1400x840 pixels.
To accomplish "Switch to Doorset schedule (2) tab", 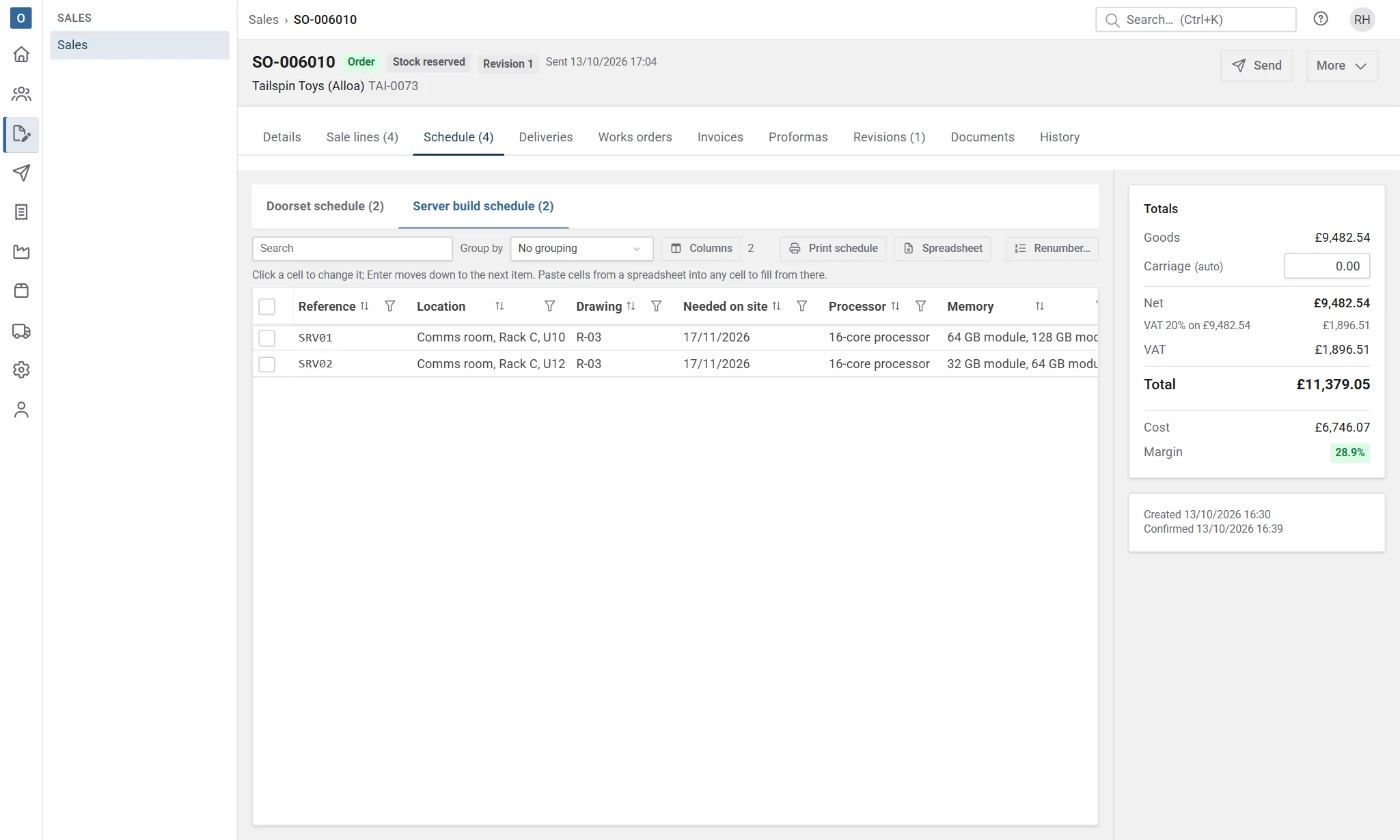I will coord(325,206).
